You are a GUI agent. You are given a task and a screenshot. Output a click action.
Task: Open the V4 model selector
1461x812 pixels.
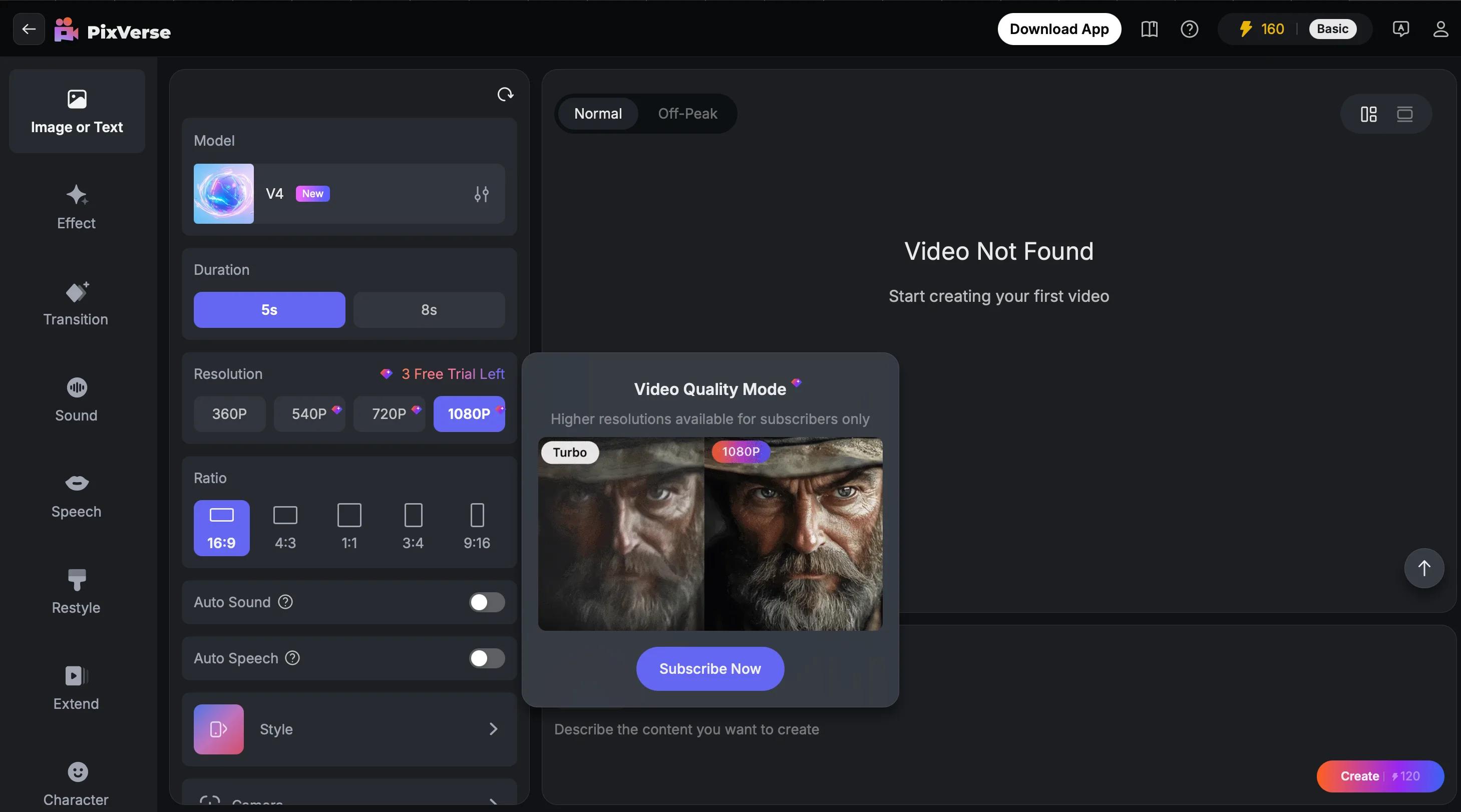coord(349,193)
